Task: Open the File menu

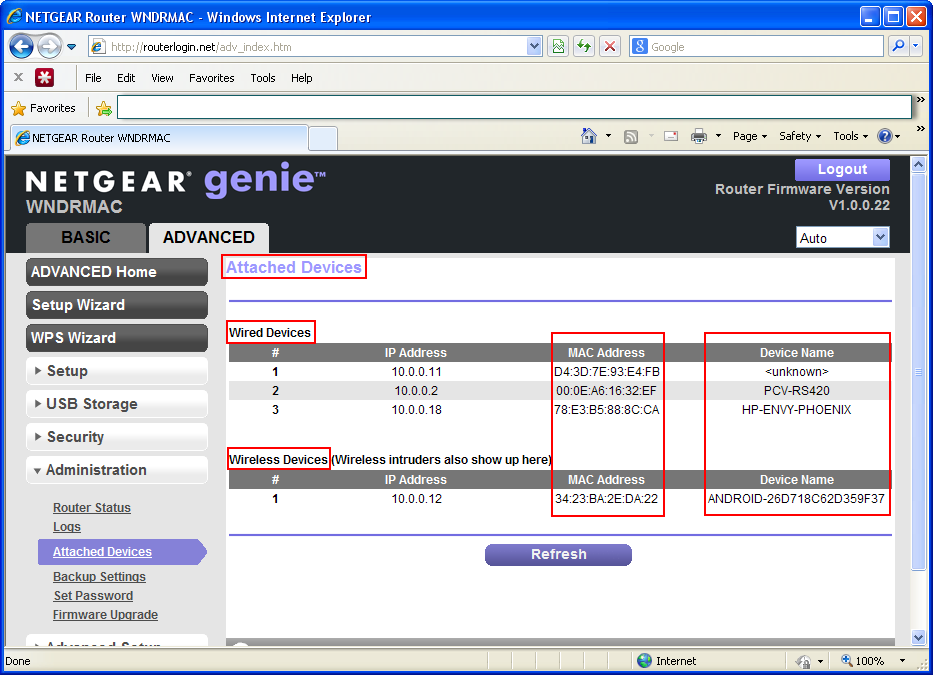Action: (93, 78)
